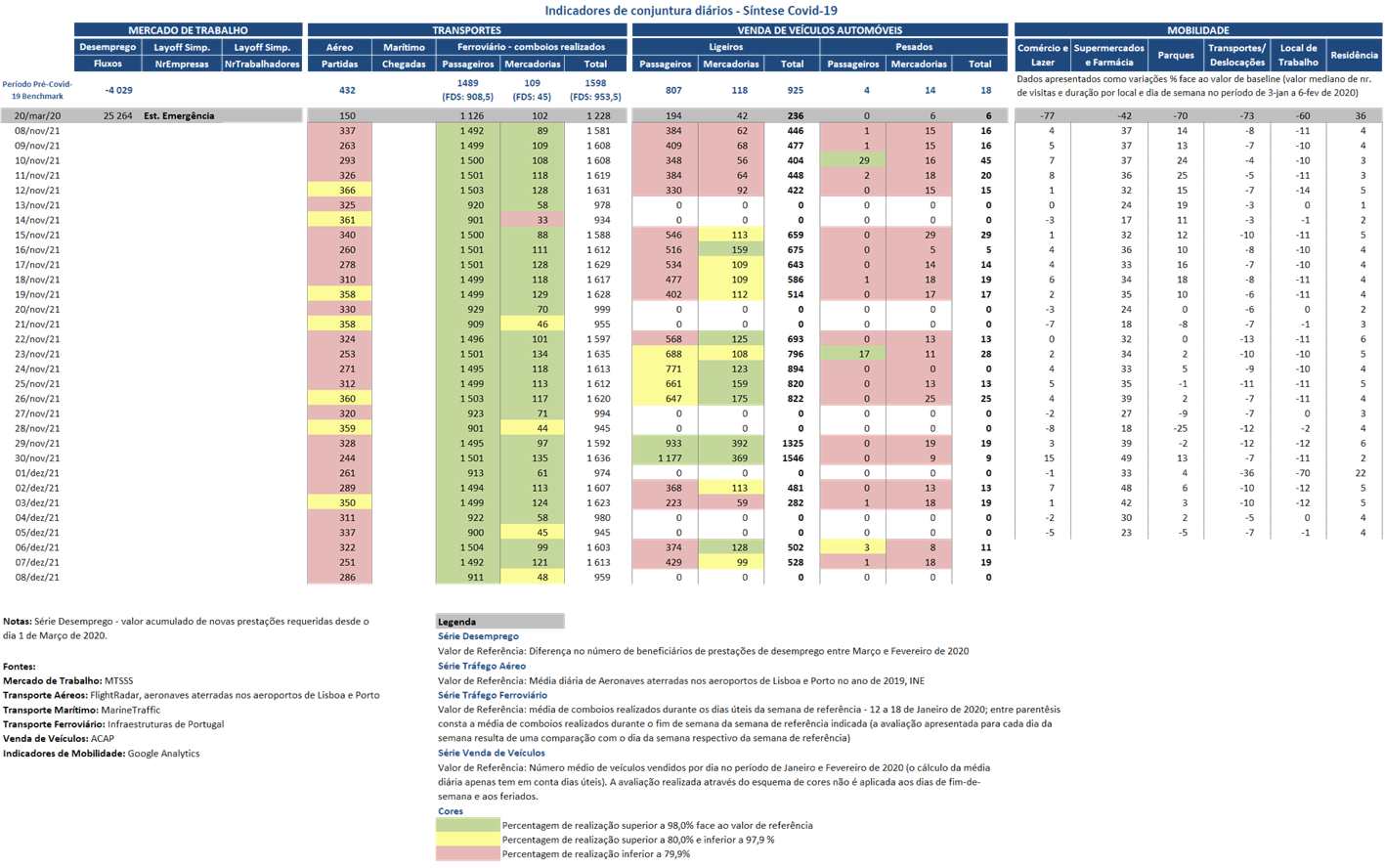Image resolution: width=1385 pixels, height=868 pixels.
Task: Select the Local de Trabalho header
Action: point(1298,55)
